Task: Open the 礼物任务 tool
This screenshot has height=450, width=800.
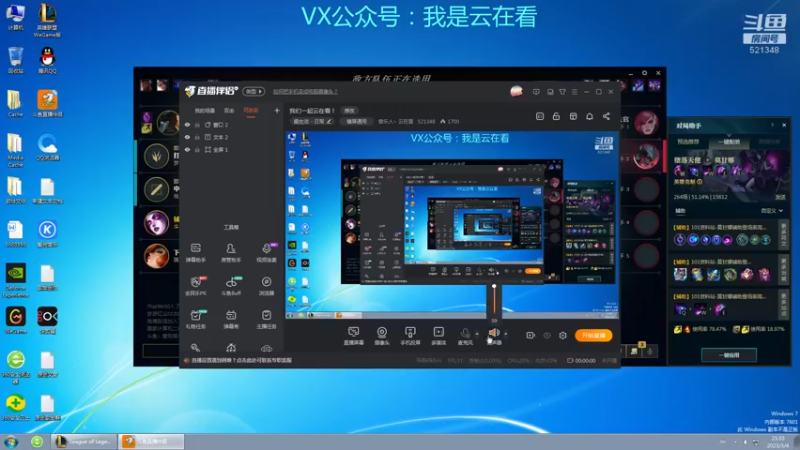Action: pyautogui.click(x=195, y=319)
